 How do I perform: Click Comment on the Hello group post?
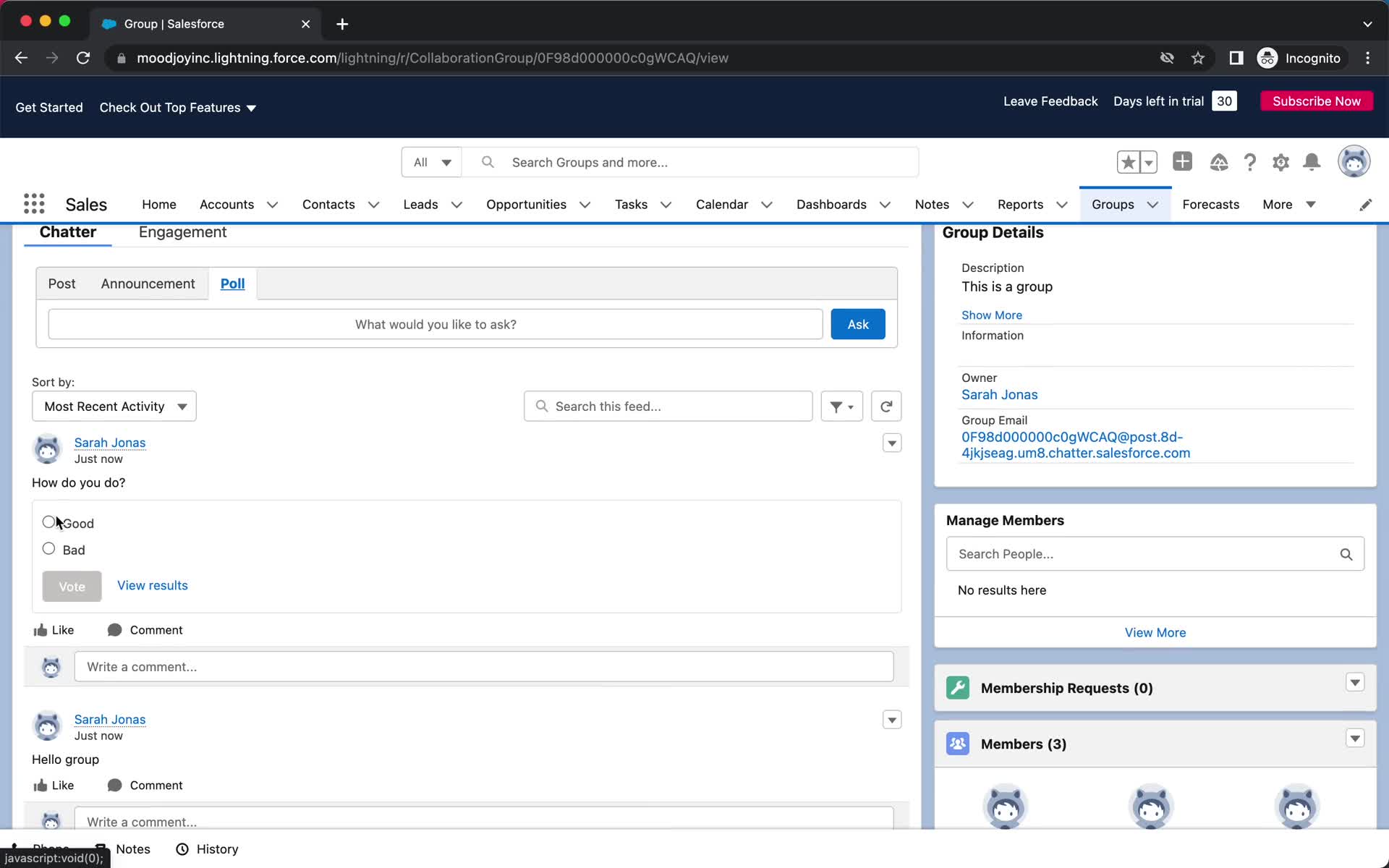pyautogui.click(x=145, y=786)
